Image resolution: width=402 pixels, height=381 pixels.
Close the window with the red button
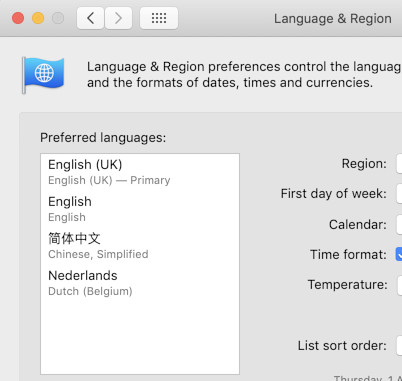[x=18, y=18]
